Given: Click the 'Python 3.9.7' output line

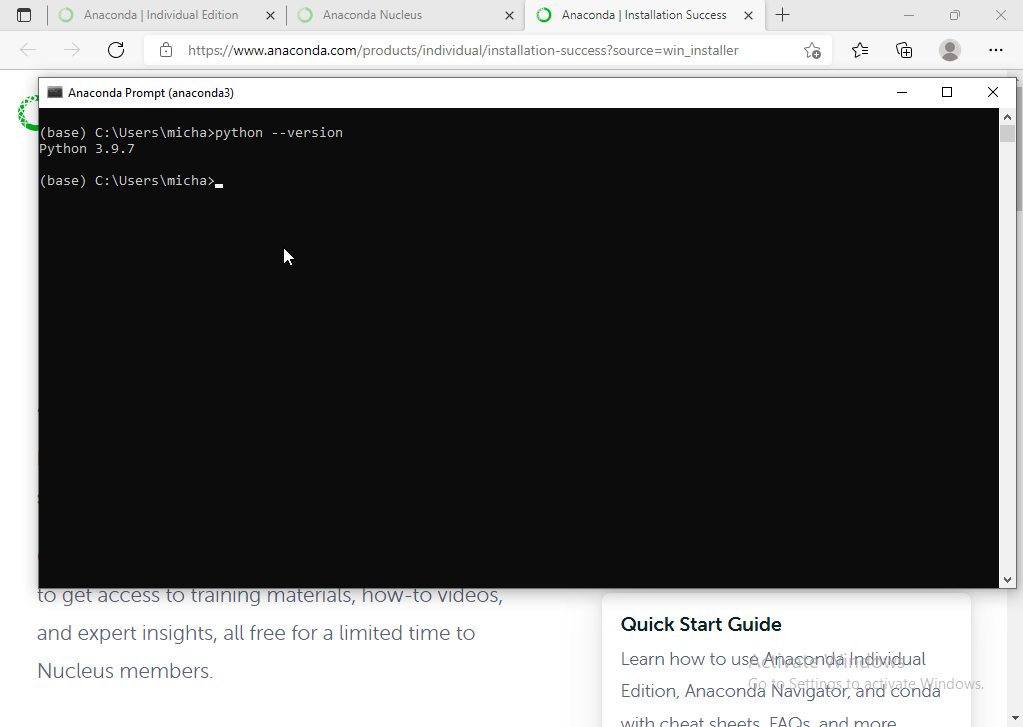Looking at the screenshot, I should click(87, 149).
